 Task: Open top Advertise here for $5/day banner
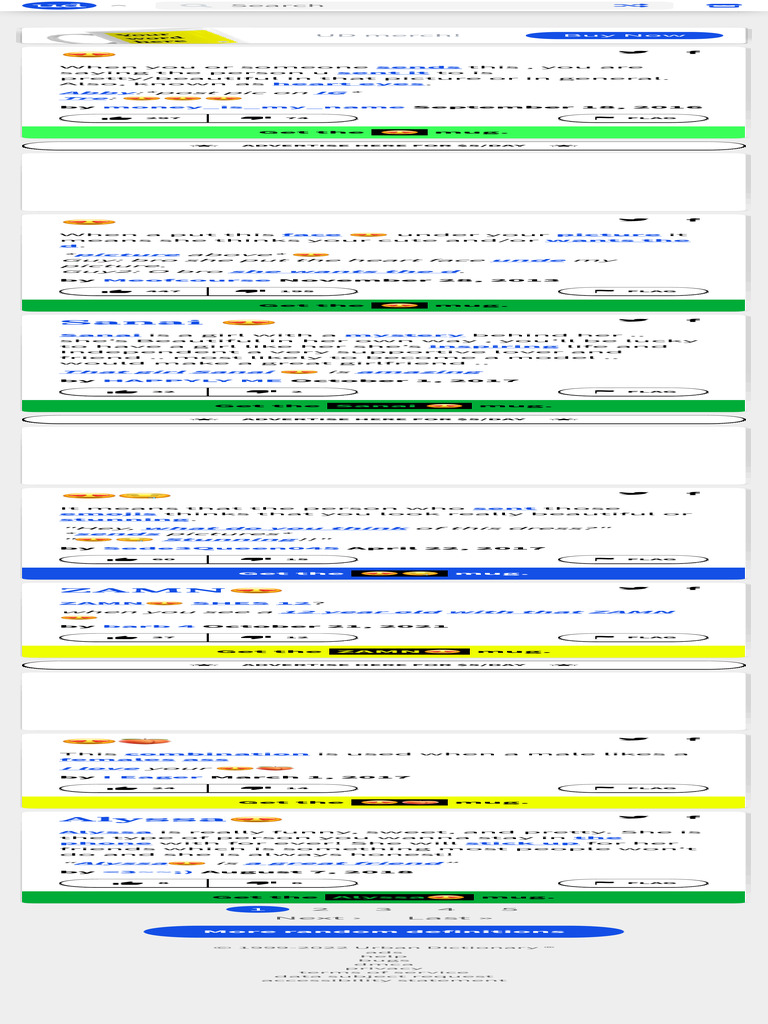(383, 146)
